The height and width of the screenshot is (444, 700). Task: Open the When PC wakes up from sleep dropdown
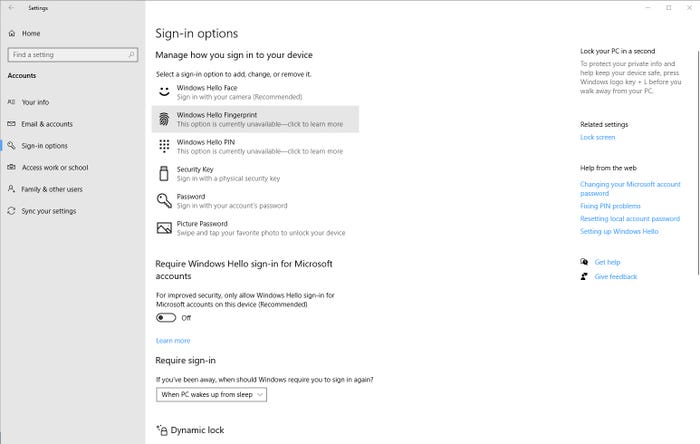click(212, 394)
